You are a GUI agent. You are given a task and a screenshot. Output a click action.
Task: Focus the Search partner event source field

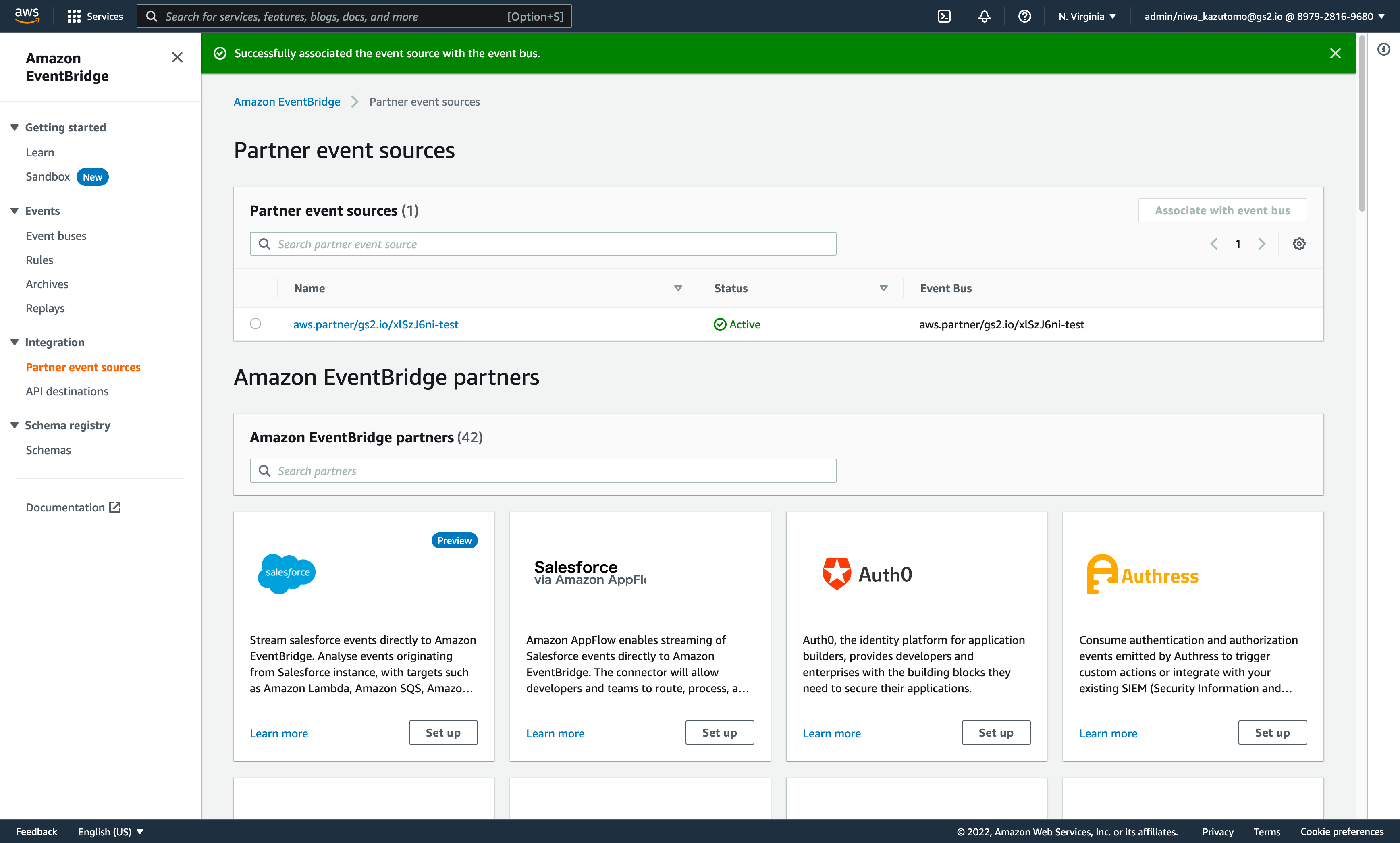(x=543, y=244)
